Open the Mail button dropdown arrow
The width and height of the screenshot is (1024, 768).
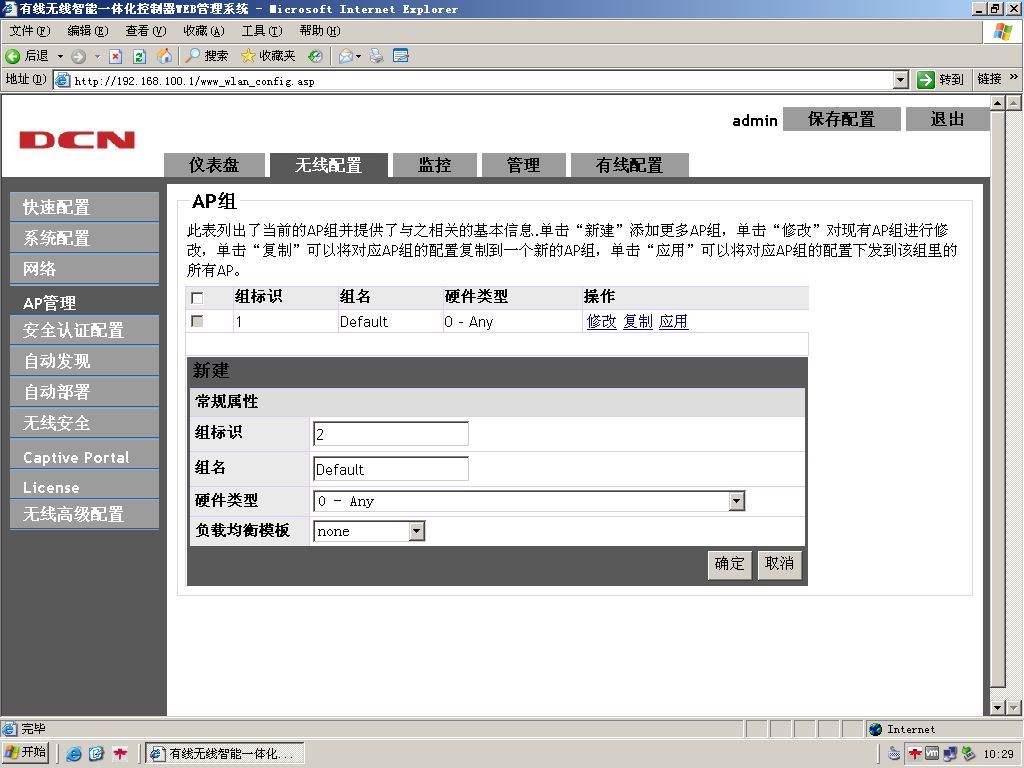[359, 56]
